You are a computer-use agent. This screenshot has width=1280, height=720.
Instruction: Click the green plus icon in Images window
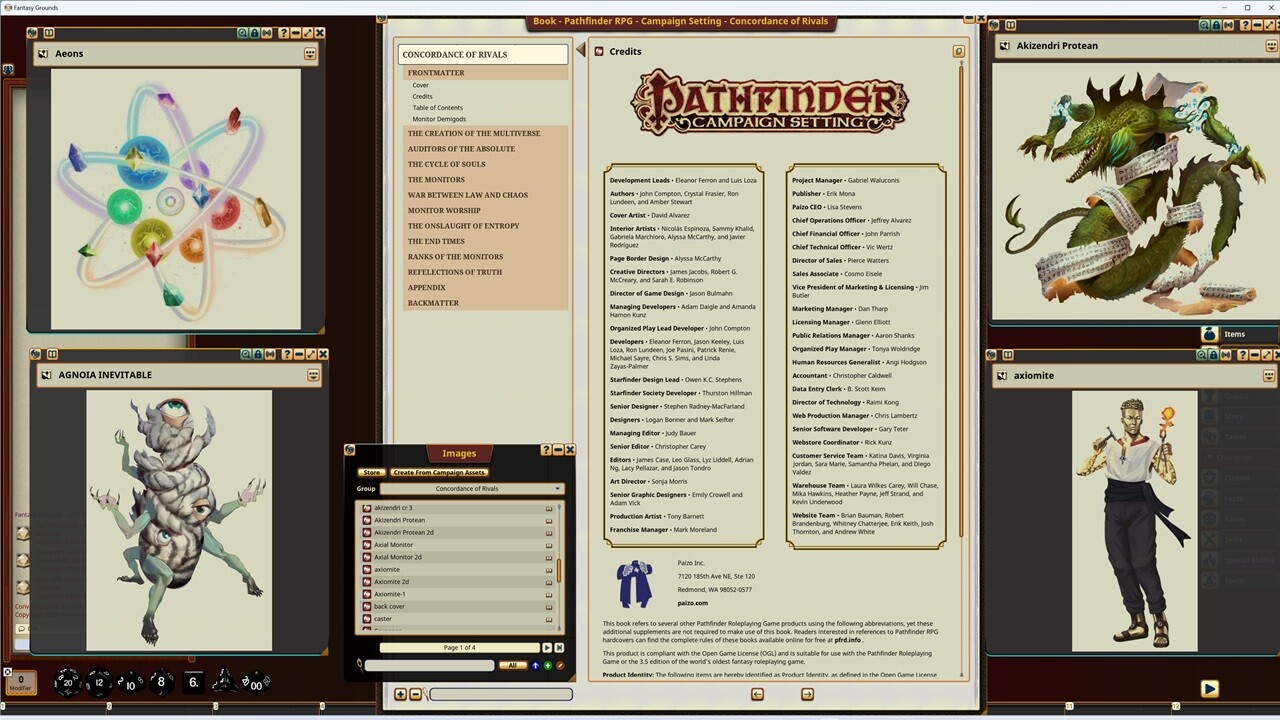tap(547, 666)
